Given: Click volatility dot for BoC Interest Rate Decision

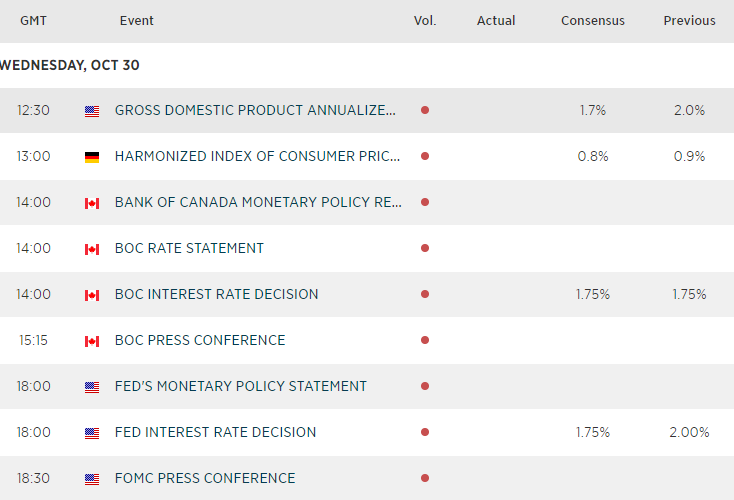Looking at the screenshot, I should point(425,295).
